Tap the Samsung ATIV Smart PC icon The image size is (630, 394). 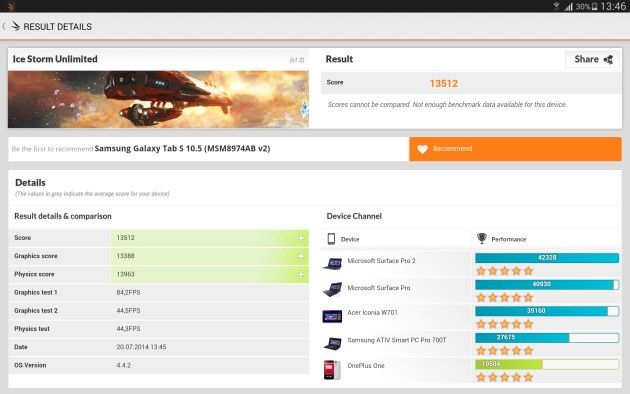coord(333,344)
